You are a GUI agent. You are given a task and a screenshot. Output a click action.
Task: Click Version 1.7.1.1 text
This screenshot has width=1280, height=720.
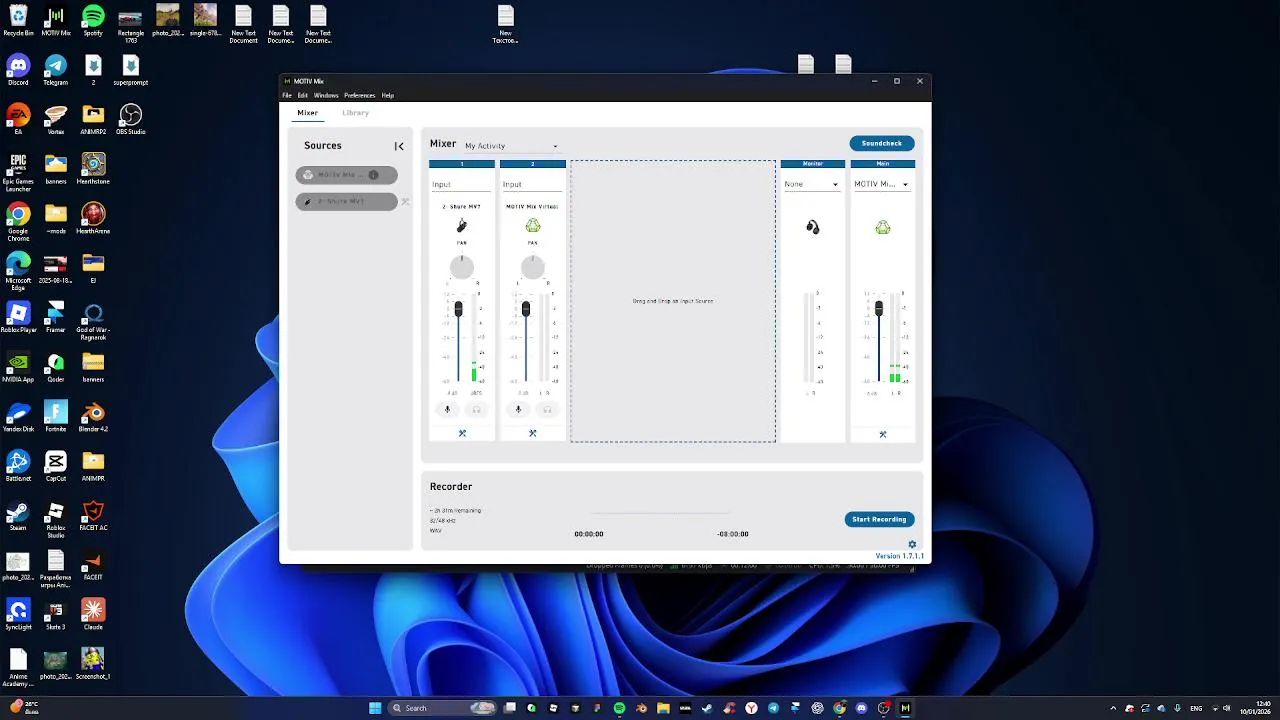(x=899, y=556)
